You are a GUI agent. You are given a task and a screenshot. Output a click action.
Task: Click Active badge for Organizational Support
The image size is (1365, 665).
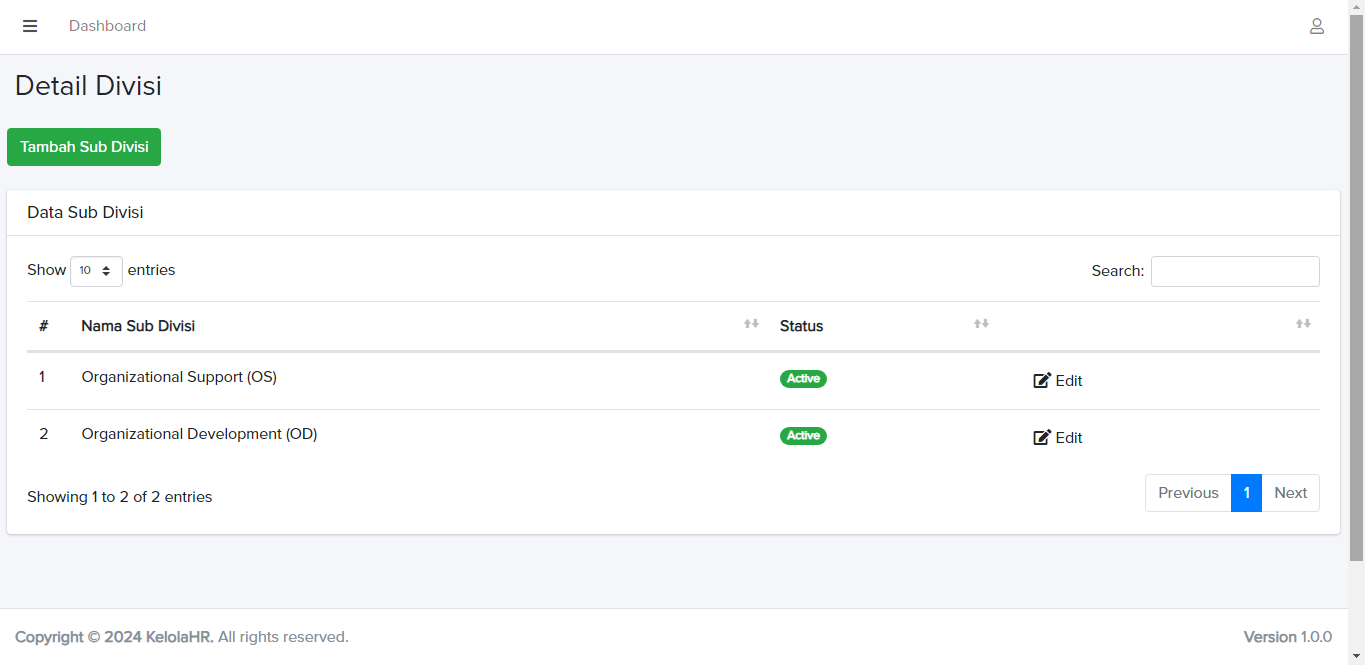click(x=803, y=379)
